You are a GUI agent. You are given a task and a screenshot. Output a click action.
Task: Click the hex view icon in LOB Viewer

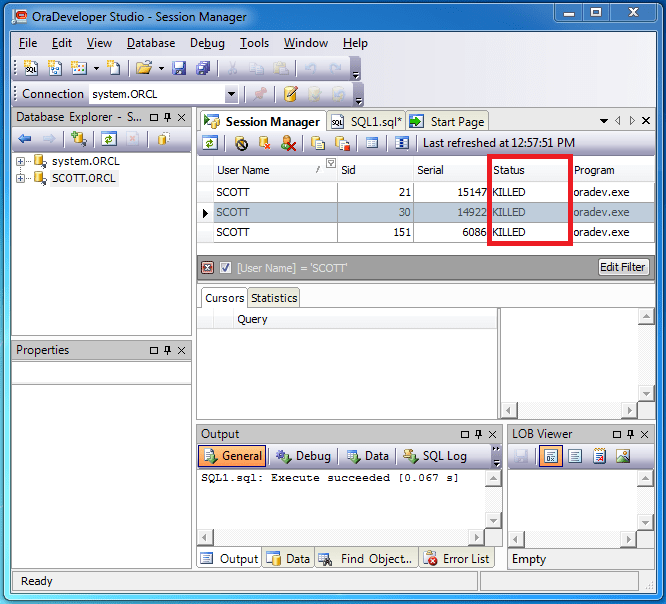click(550, 457)
